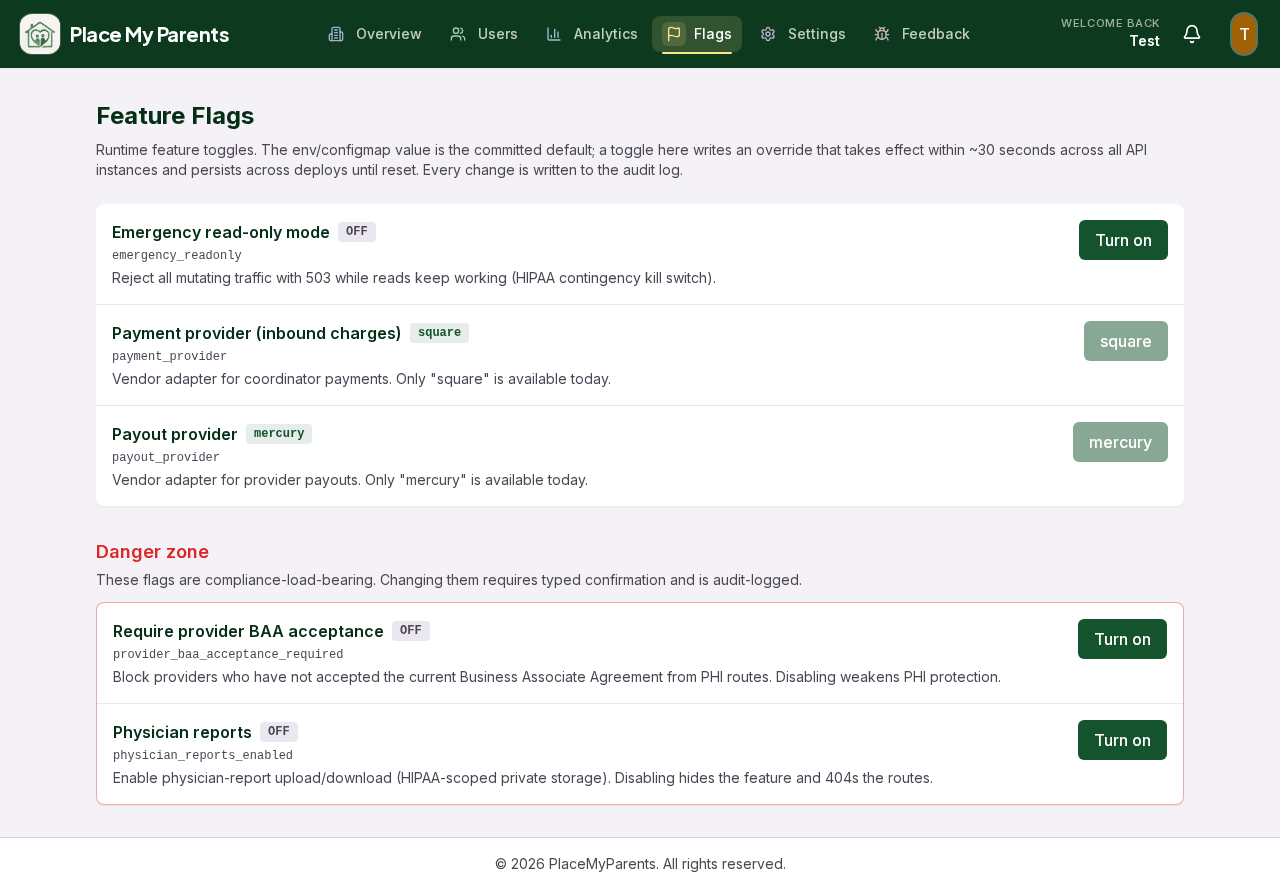Click the payment_provider key text

pos(170,357)
